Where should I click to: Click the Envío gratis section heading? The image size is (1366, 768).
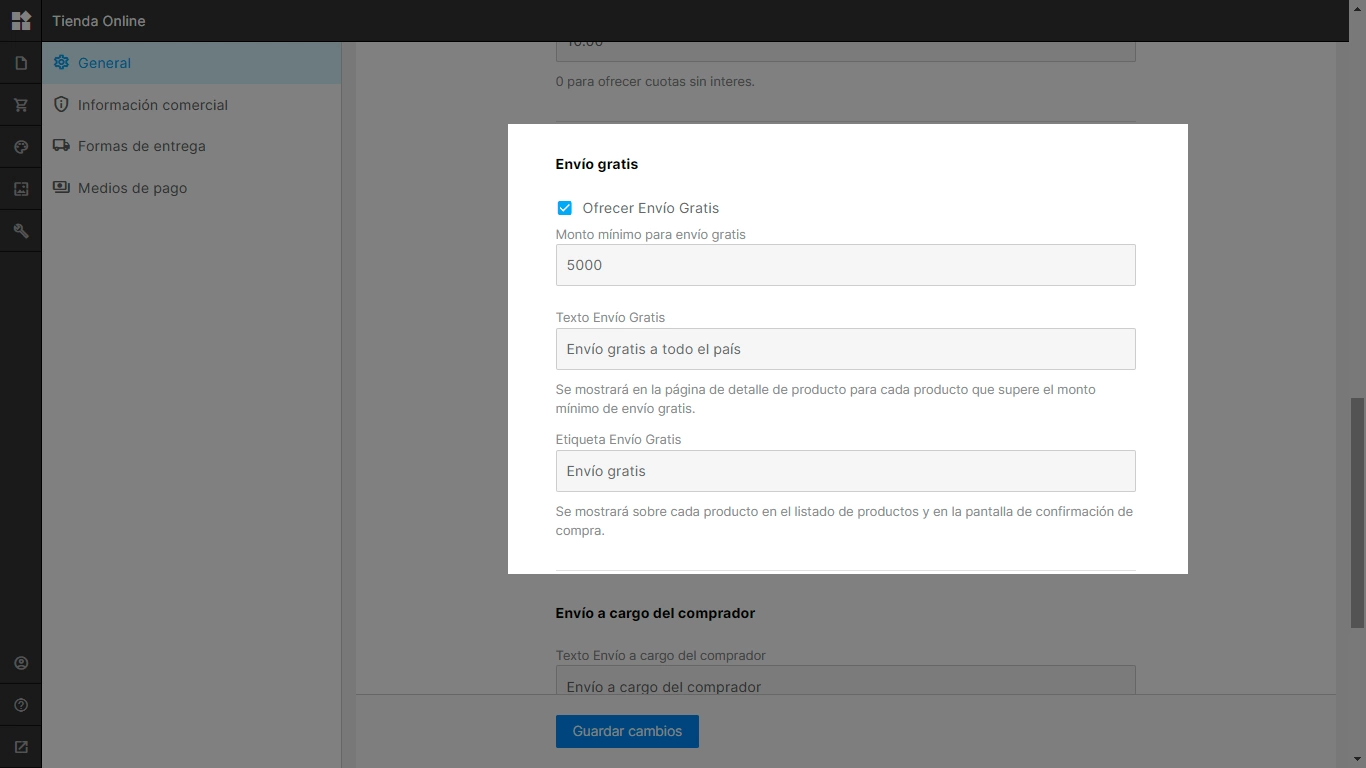[x=597, y=164]
